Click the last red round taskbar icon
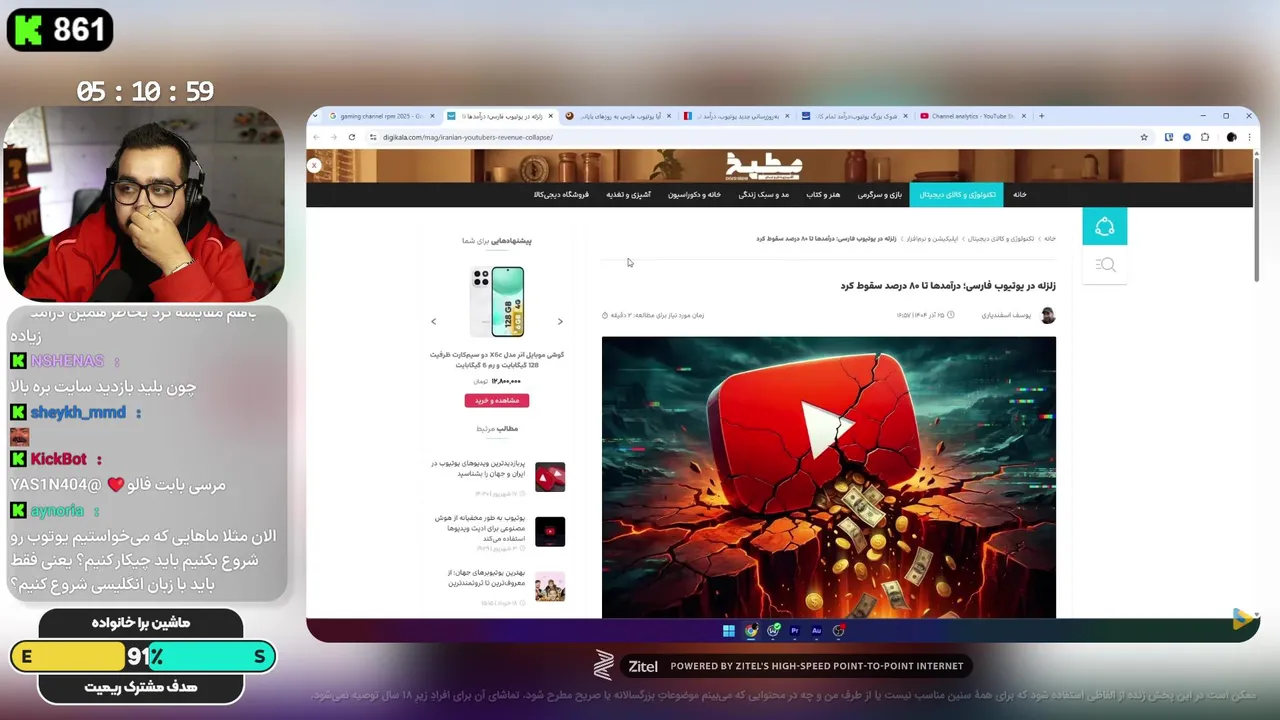Image resolution: width=1280 pixels, height=720 pixels. click(x=838, y=631)
